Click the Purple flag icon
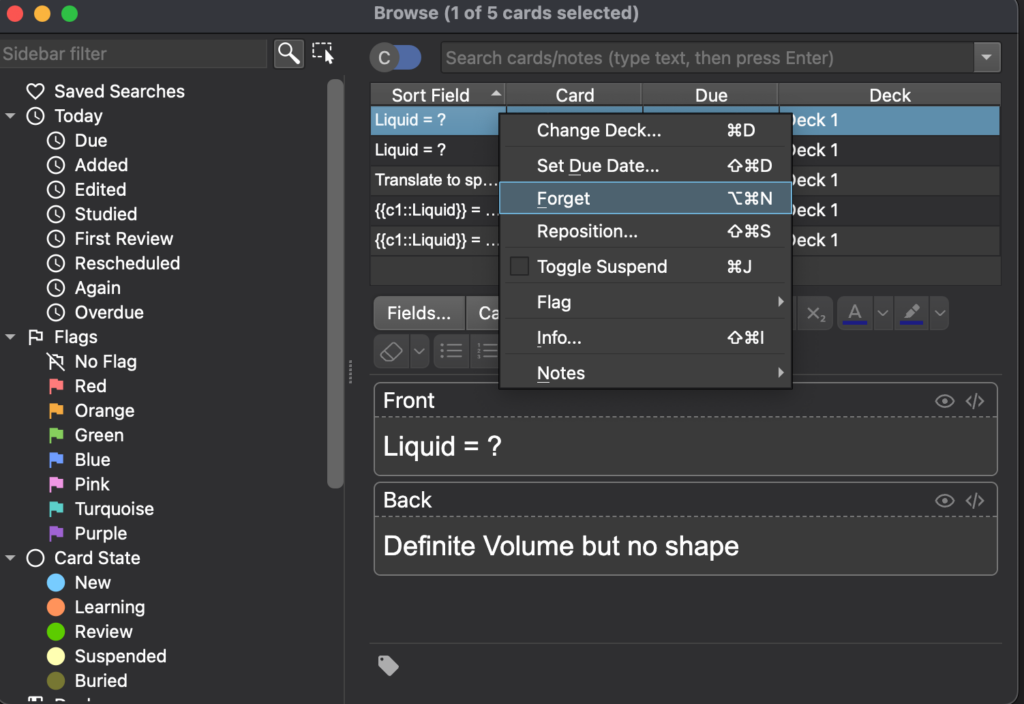 [56, 534]
